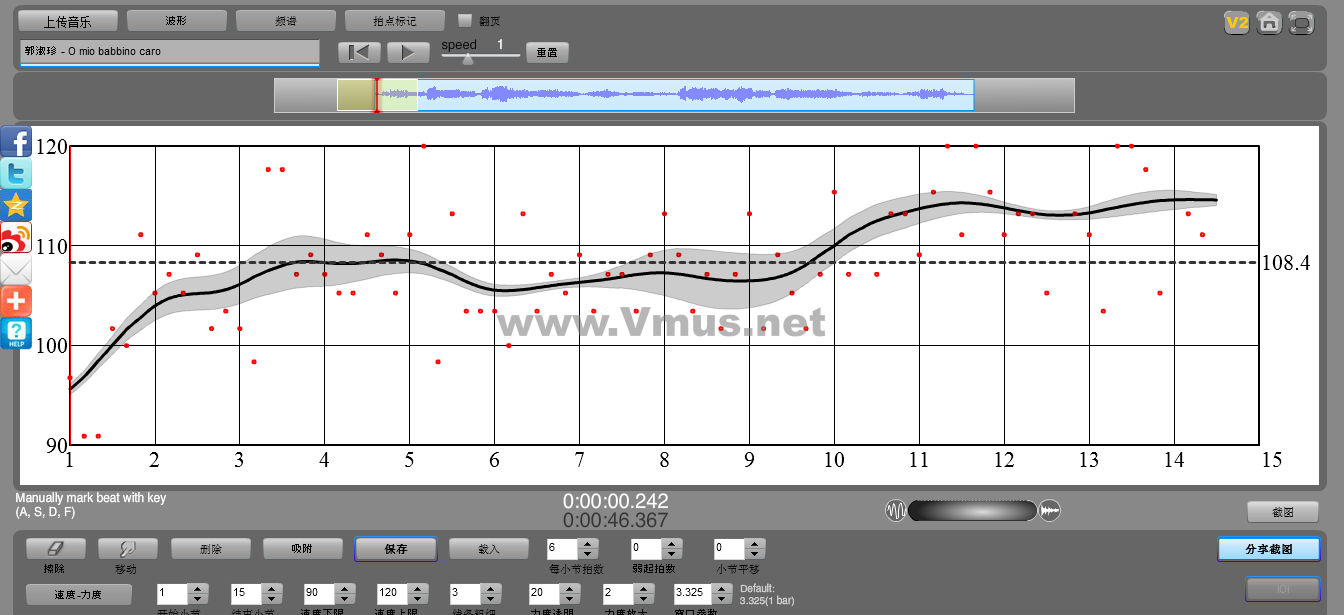Image resolution: width=1344 pixels, height=615 pixels.
Task: Increase the 小节平移 bar shift value
Action: [755, 544]
